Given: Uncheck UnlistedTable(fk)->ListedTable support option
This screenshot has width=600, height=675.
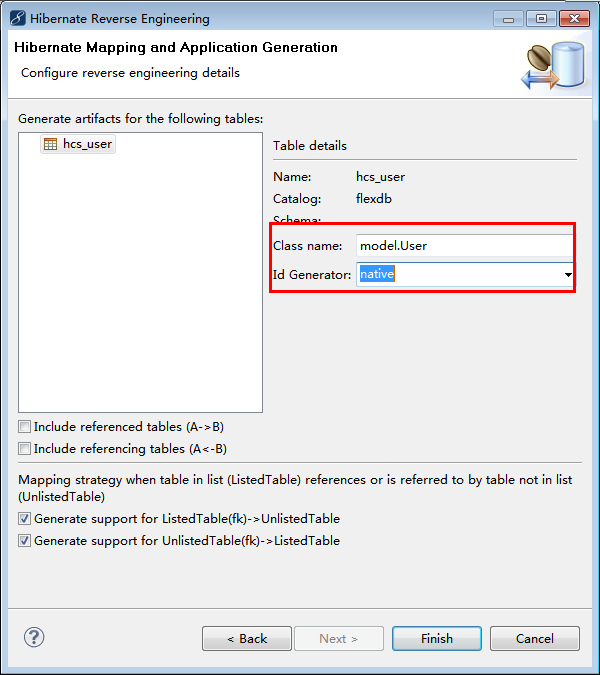Looking at the screenshot, I should click(25, 541).
